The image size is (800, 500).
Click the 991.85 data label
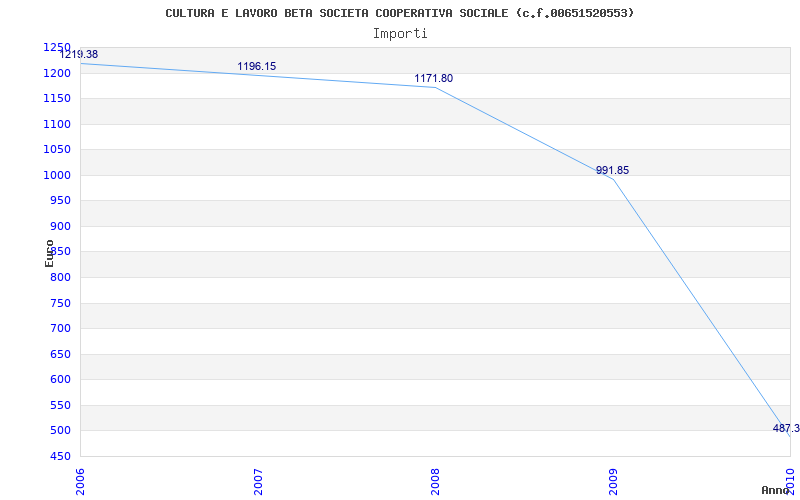(x=613, y=170)
